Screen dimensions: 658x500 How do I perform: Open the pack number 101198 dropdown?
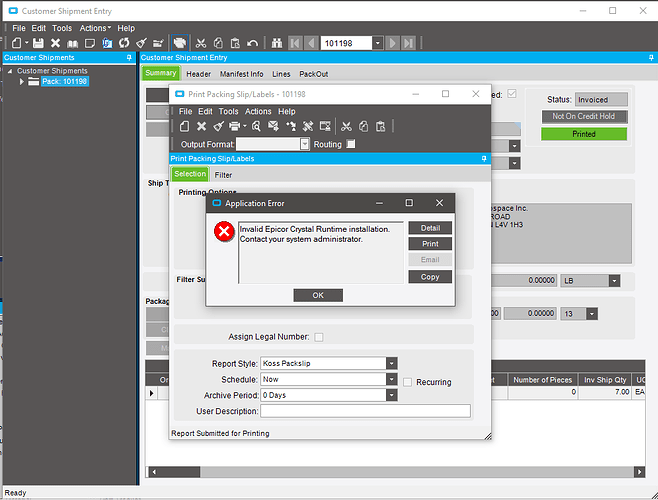click(x=378, y=43)
